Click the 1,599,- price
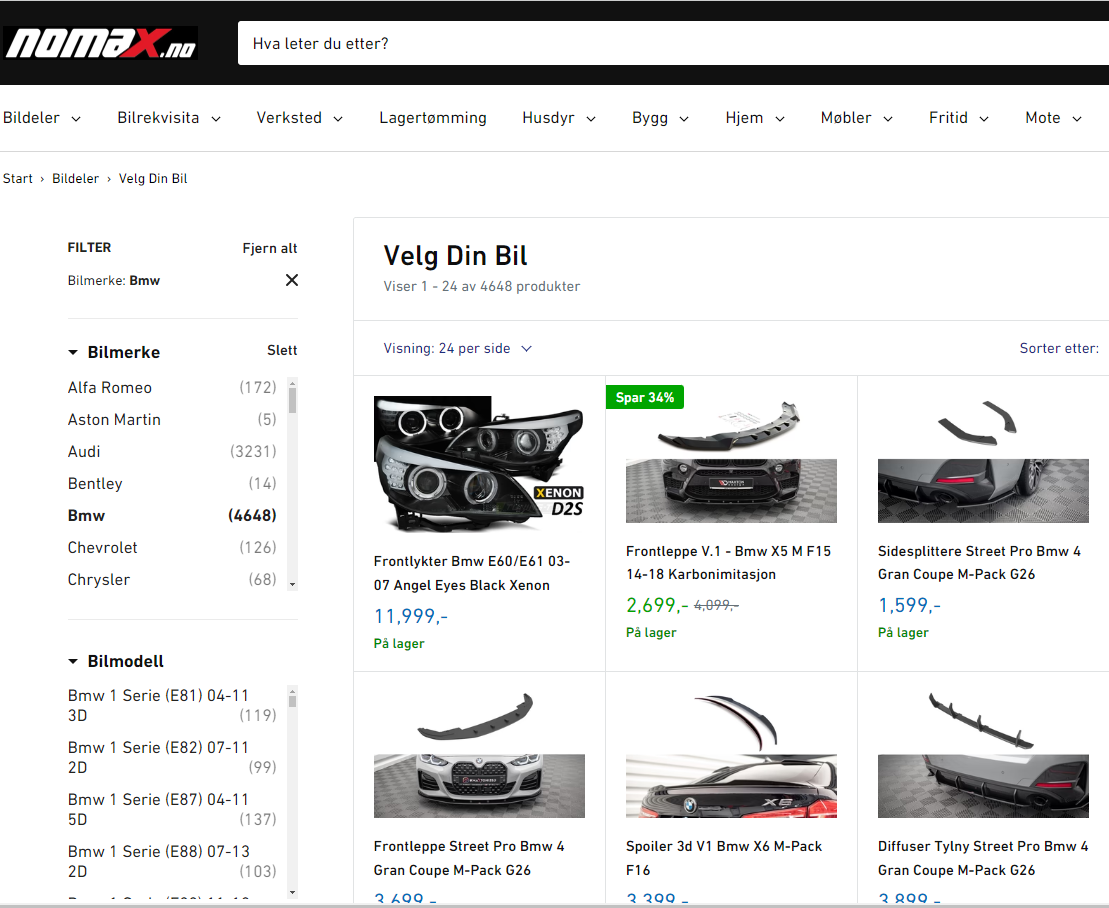Viewport: 1109px width, 908px height. click(x=910, y=605)
